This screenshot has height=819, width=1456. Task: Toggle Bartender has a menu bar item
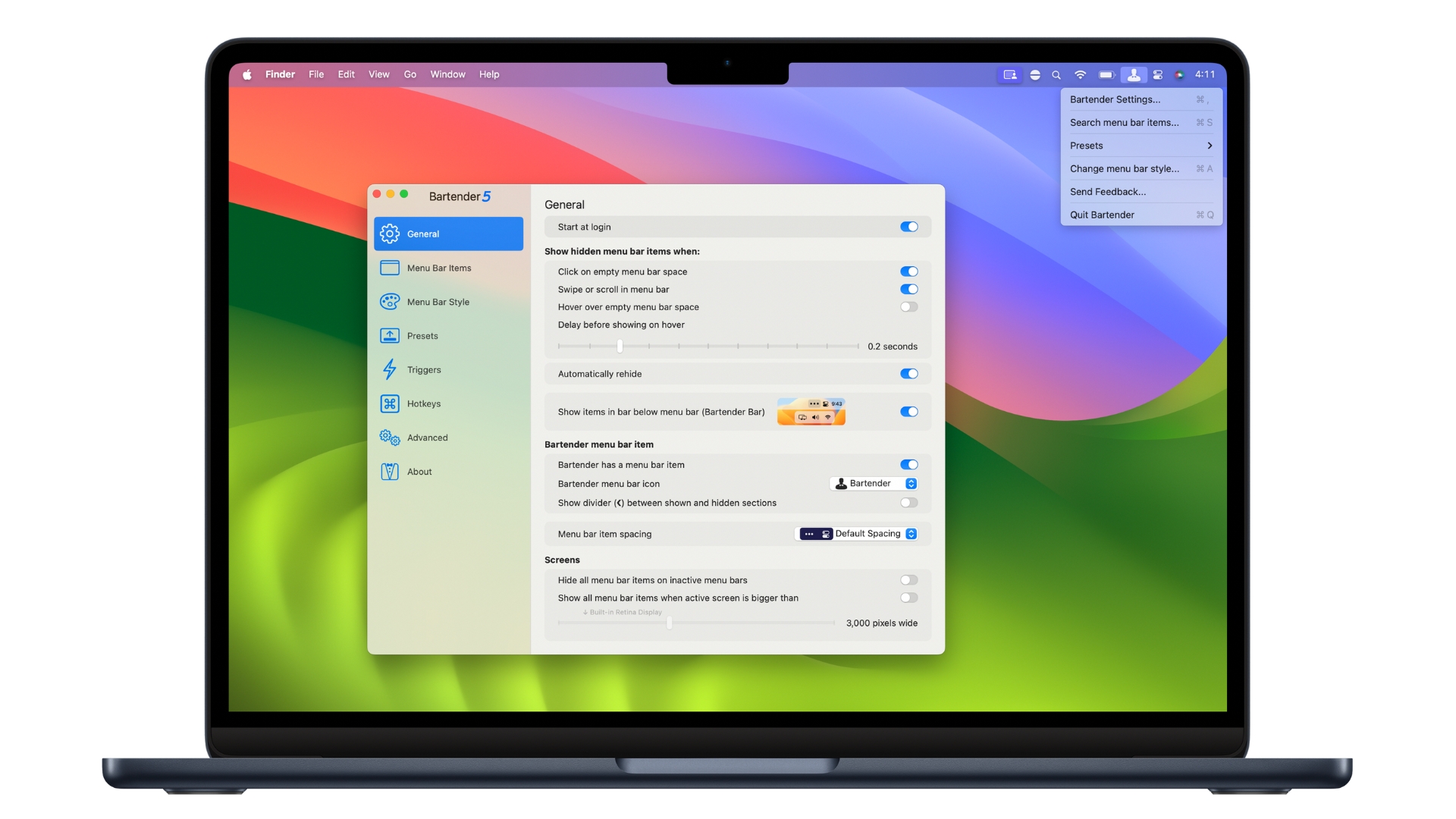909,465
